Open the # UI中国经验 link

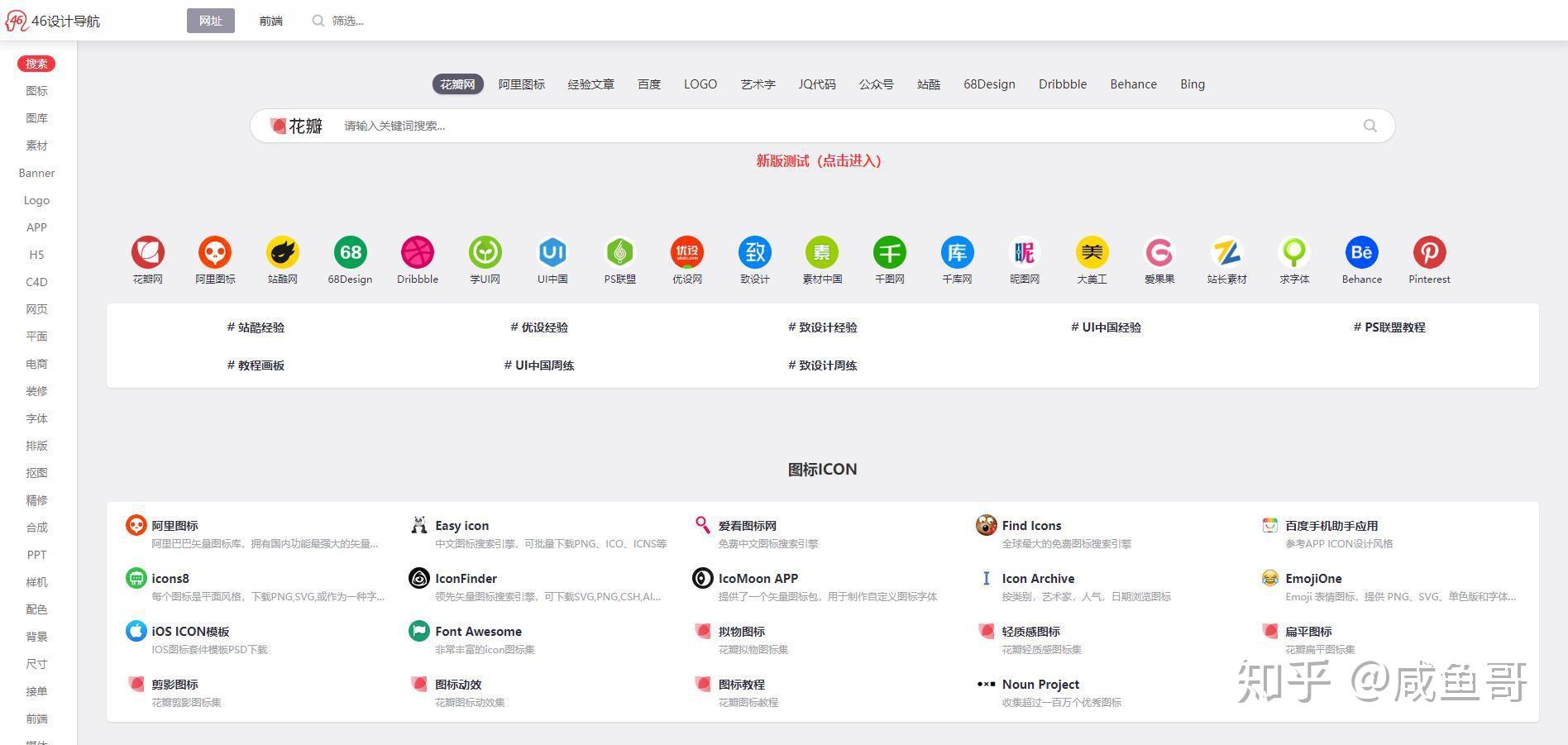pyautogui.click(x=1106, y=327)
